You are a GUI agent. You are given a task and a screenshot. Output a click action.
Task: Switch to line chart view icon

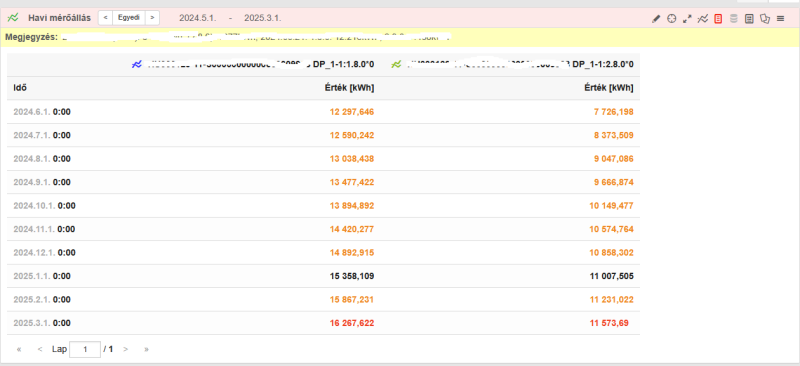coord(703,19)
